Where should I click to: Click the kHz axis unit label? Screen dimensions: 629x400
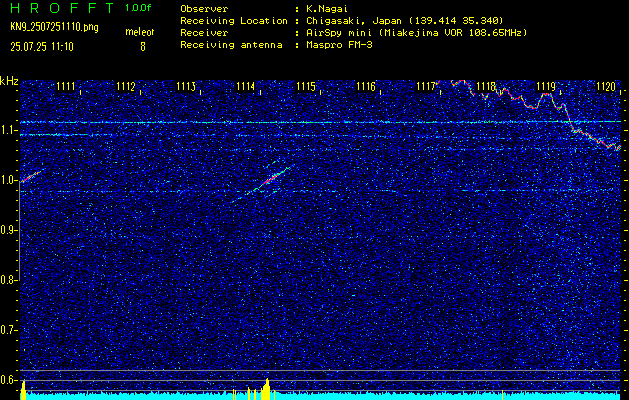(x=9, y=81)
